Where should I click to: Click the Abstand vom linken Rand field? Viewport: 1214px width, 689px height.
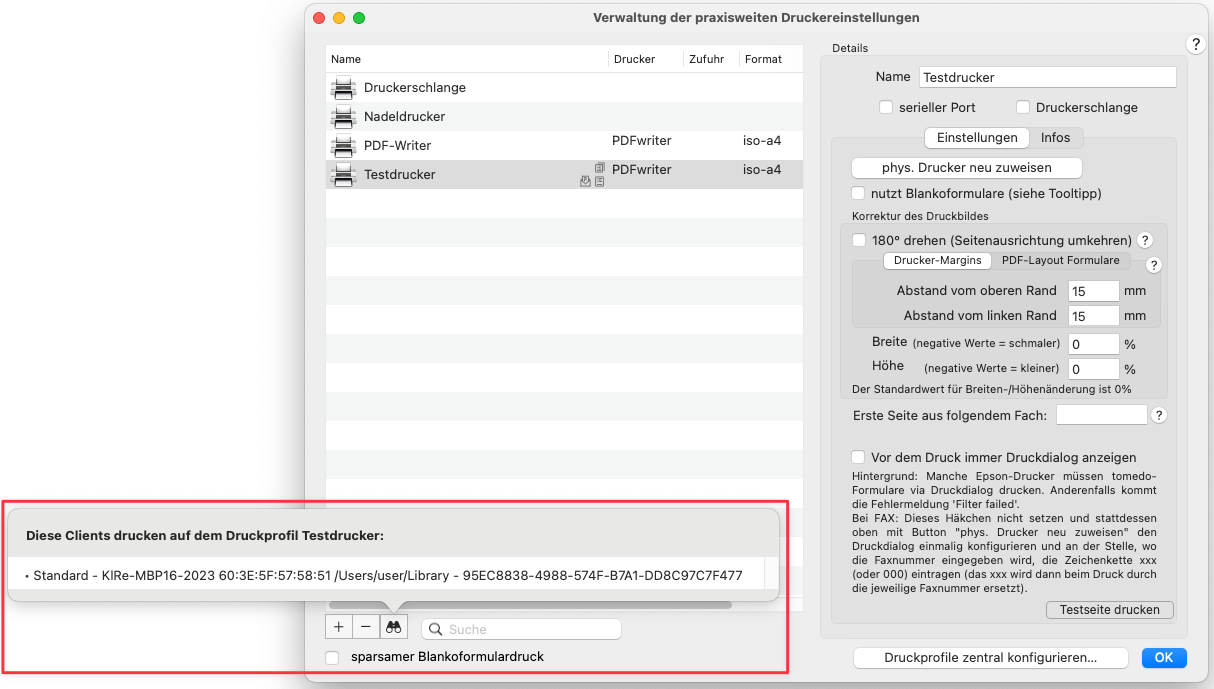point(1093,316)
